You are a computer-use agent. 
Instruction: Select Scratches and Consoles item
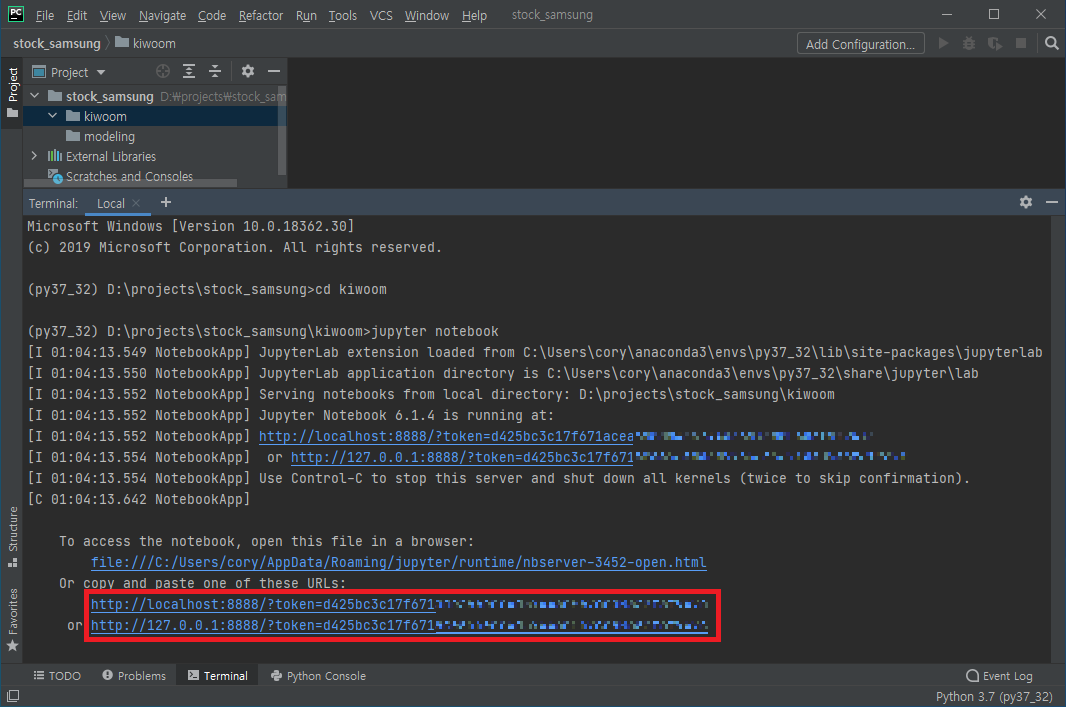(120, 176)
